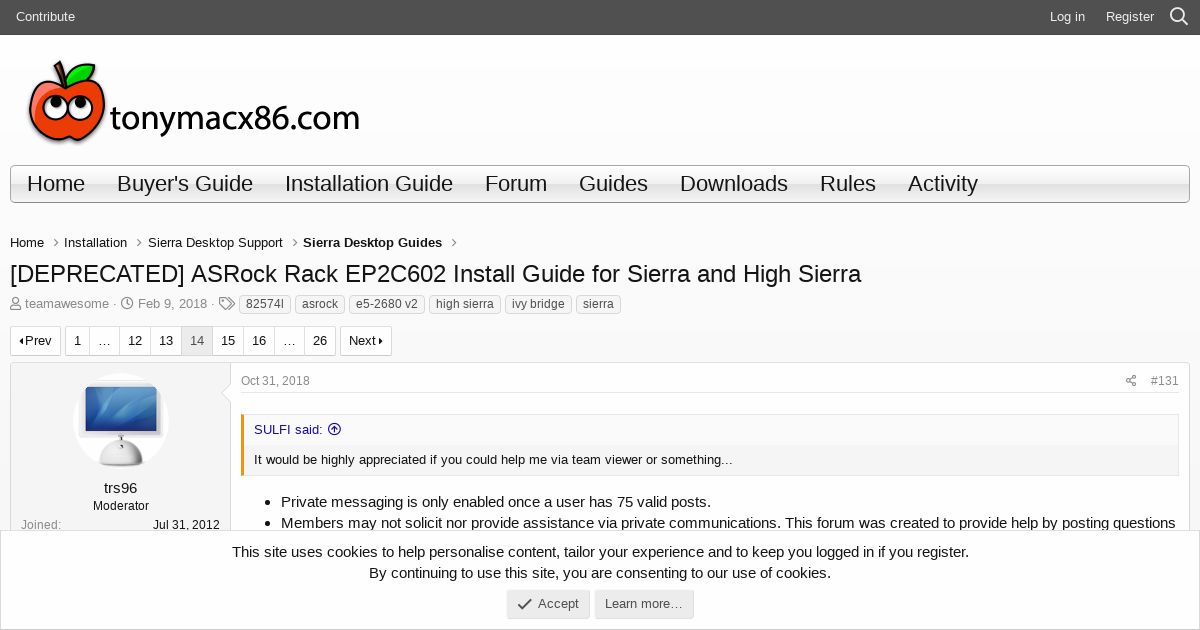Open the Installation Guide menu

(369, 184)
